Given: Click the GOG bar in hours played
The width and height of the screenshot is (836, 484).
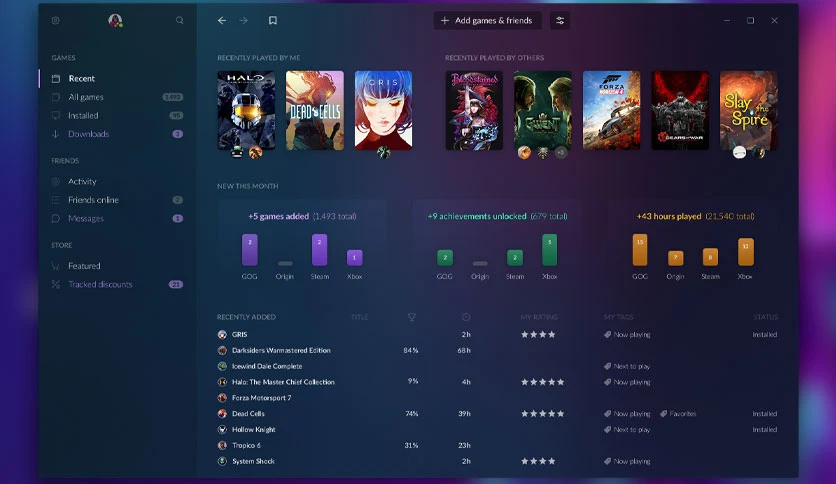Looking at the screenshot, I should click(640, 249).
